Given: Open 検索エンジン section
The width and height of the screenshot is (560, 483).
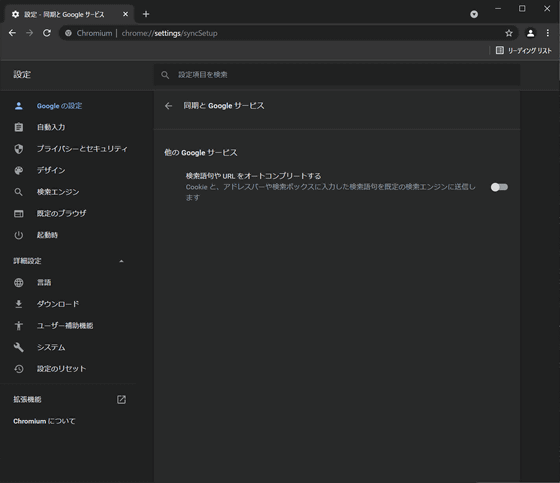Looking at the screenshot, I should click(x=58, y=192).
